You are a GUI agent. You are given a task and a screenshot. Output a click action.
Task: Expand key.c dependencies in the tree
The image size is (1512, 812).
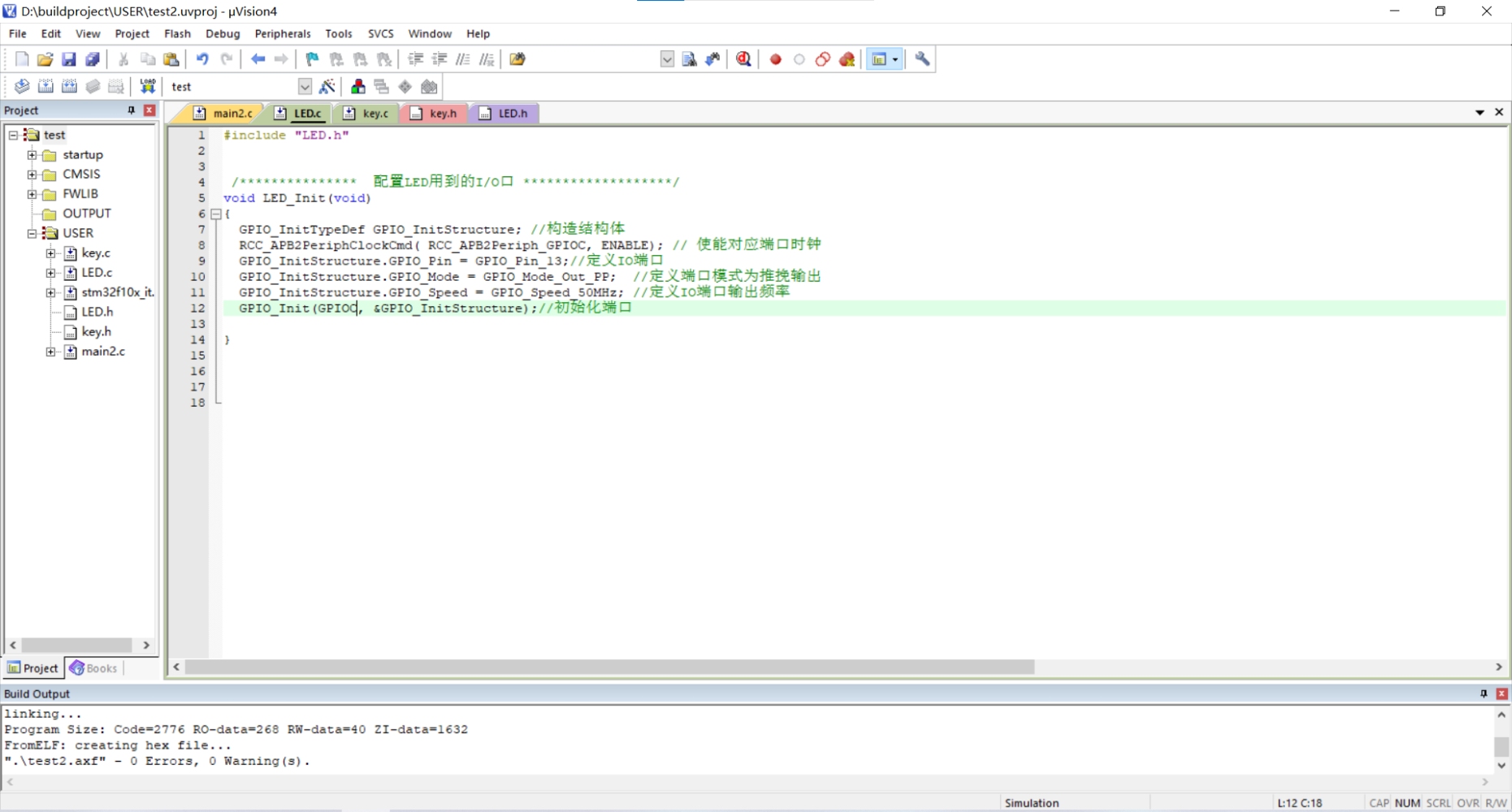[x=50, y=253]
